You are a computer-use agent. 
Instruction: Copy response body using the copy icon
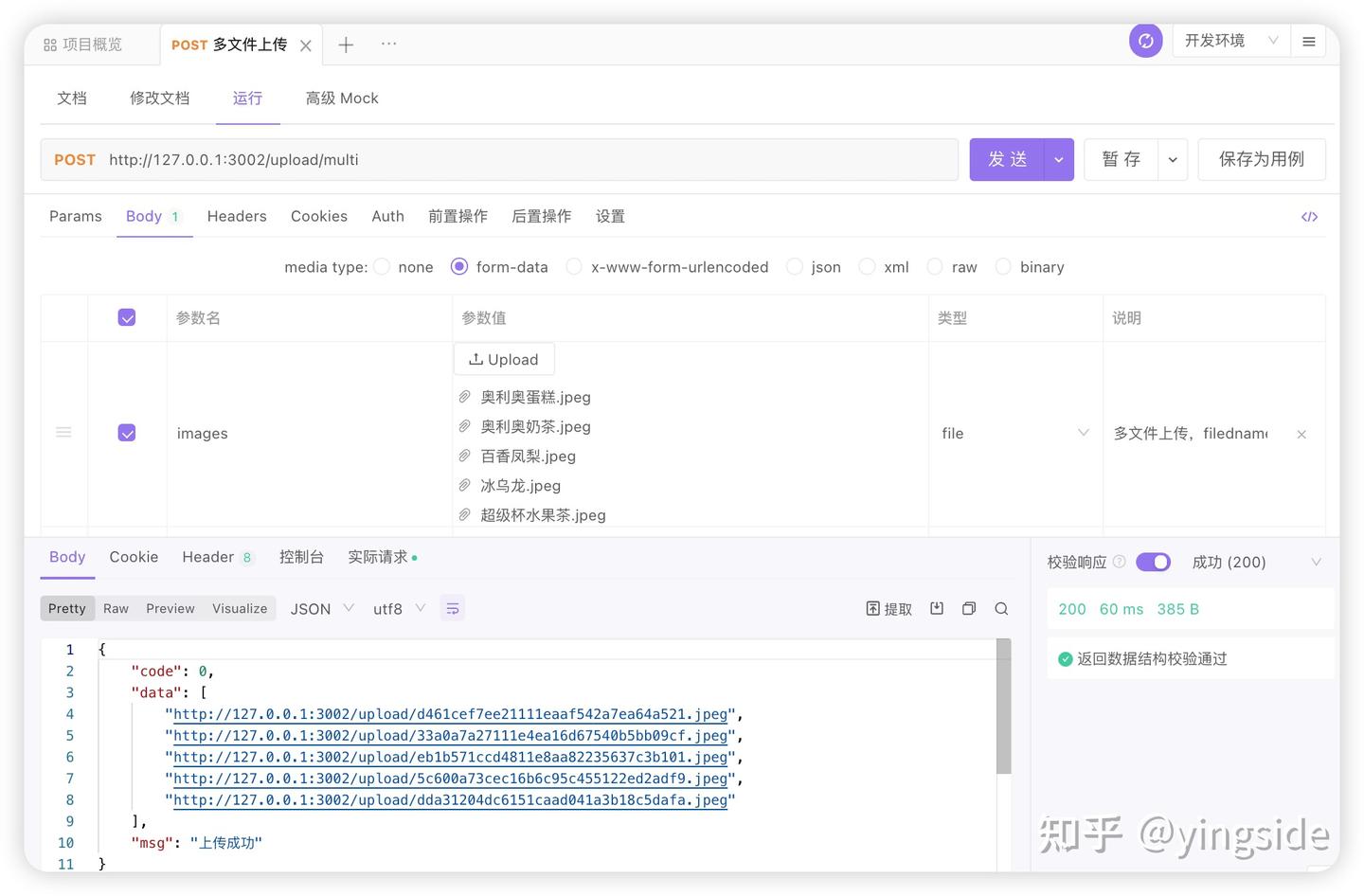coord(968,608)
